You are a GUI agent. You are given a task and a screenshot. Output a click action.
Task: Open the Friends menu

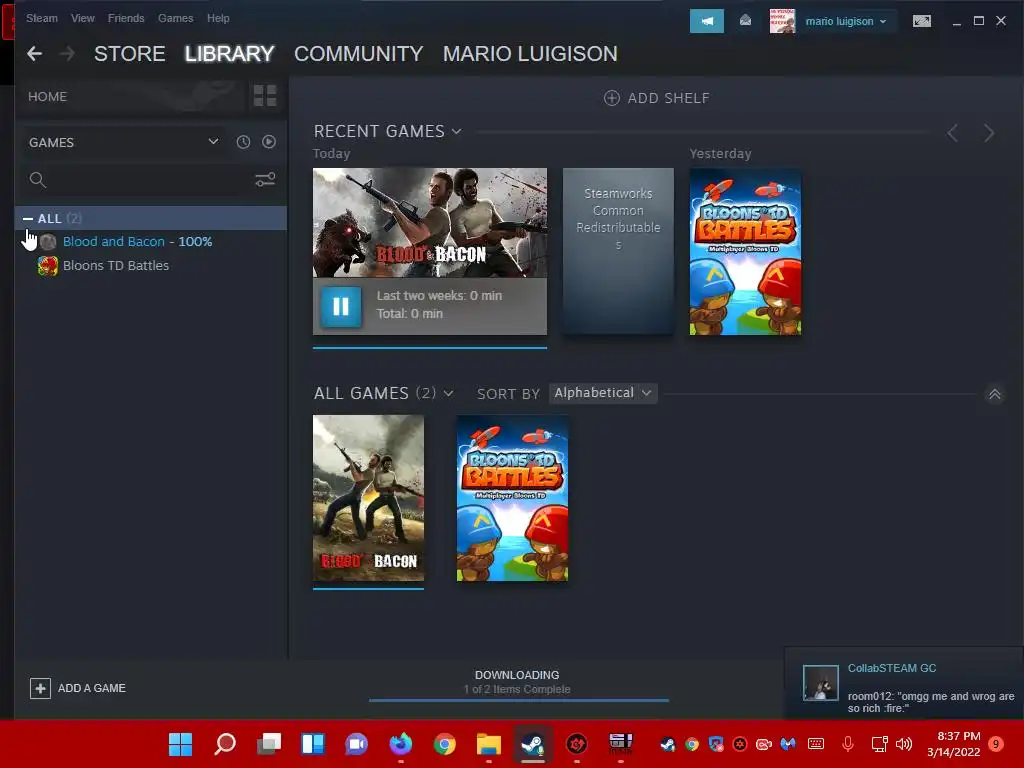126,18
